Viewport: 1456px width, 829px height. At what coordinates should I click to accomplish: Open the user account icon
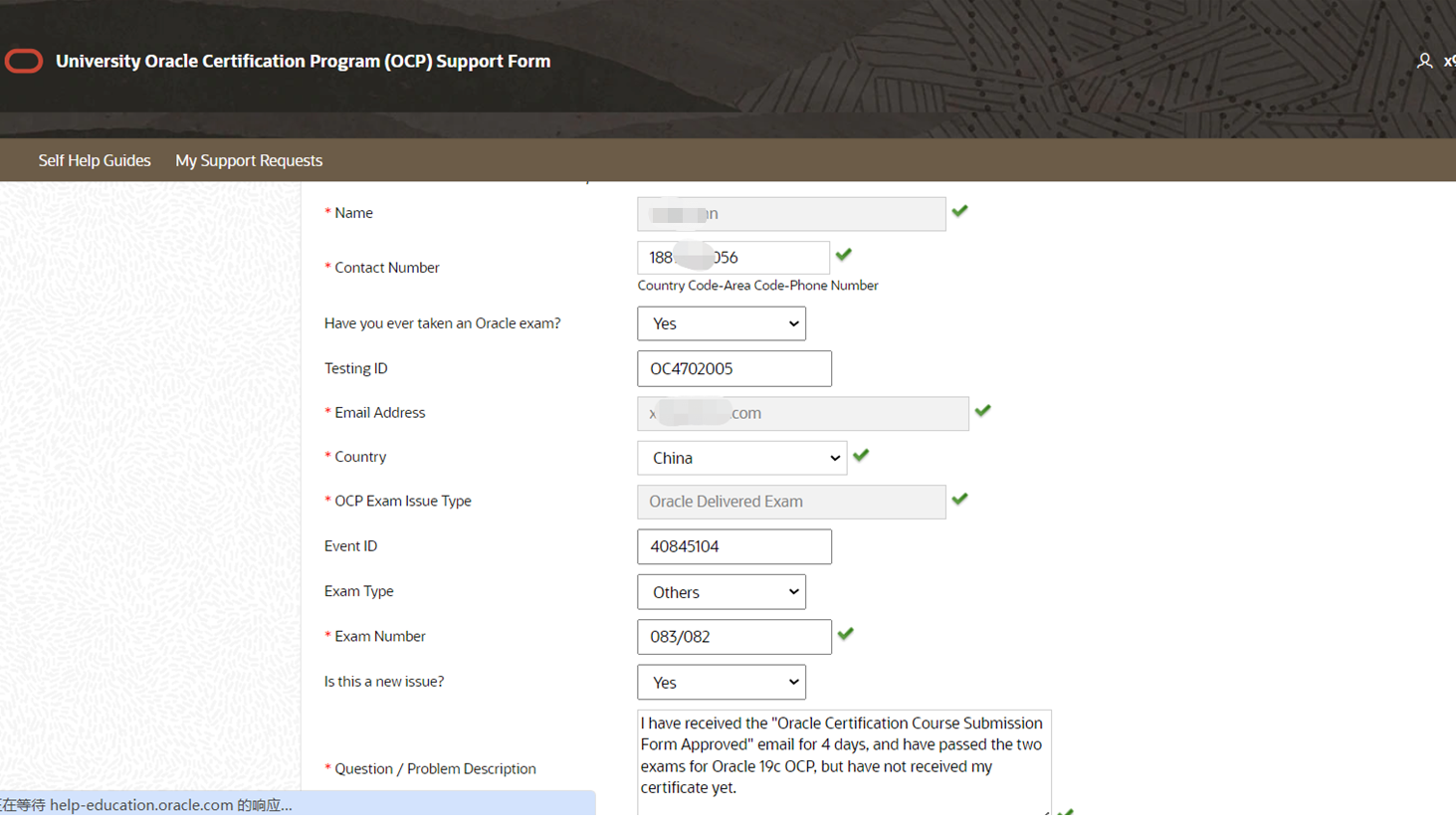tap(1424, 61)
